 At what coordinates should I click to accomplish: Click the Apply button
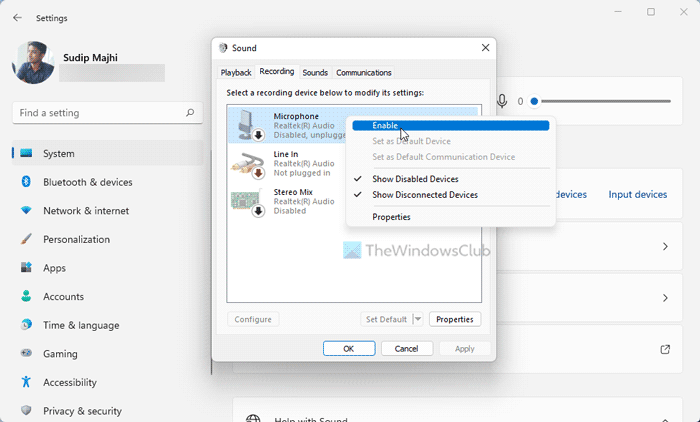465,349
